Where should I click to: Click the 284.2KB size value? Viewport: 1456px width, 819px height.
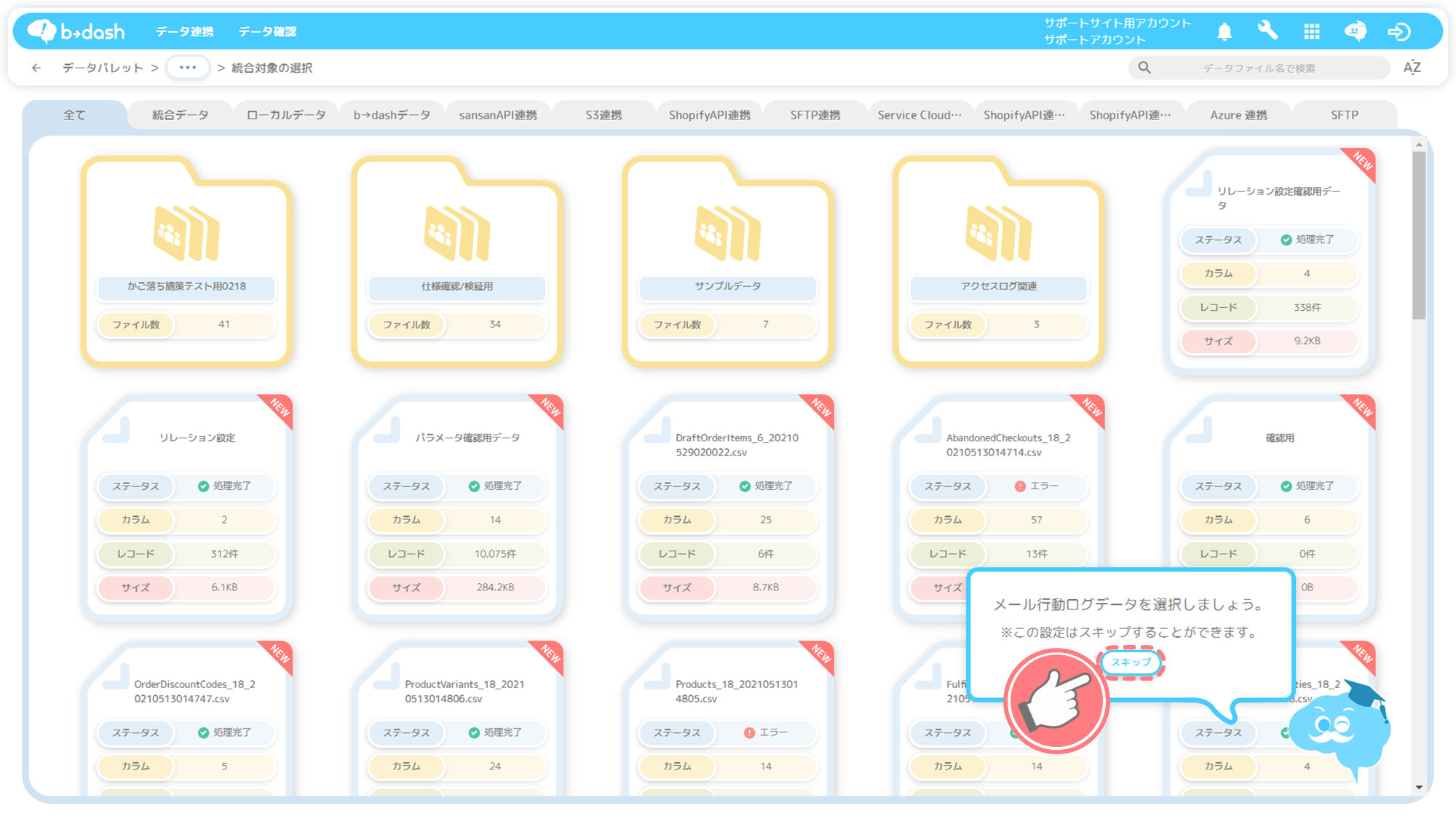point(495,587)
